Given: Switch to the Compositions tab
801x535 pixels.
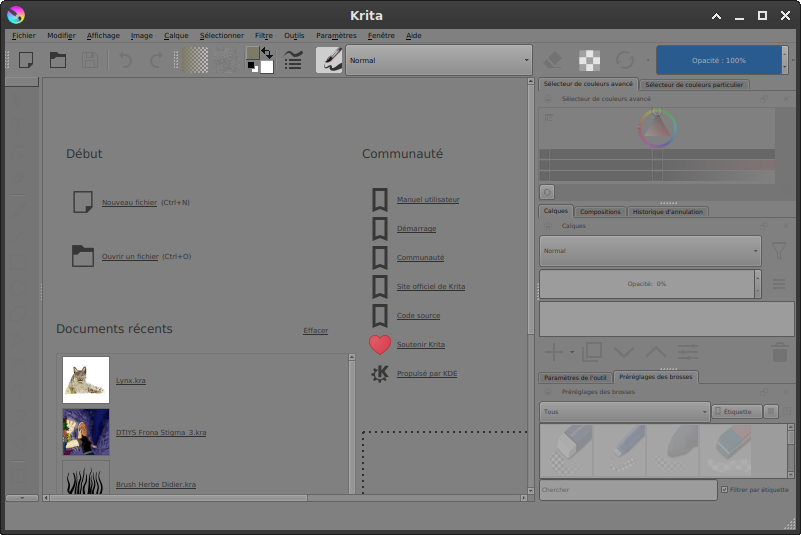Looking at the screenshot, I should click(x=600, y=212).
